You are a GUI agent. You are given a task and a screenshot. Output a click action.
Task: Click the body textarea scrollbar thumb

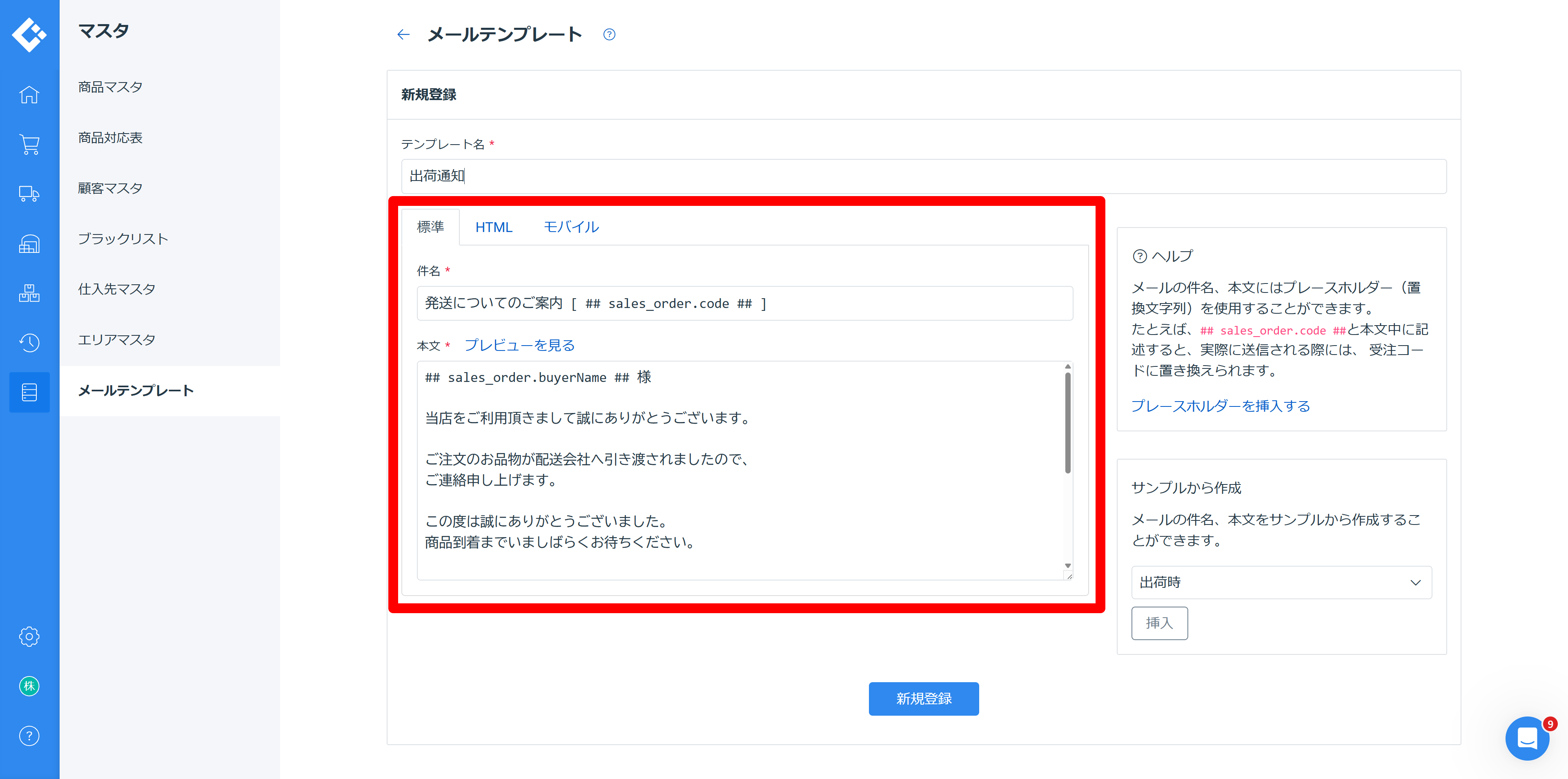[1068, 423]
